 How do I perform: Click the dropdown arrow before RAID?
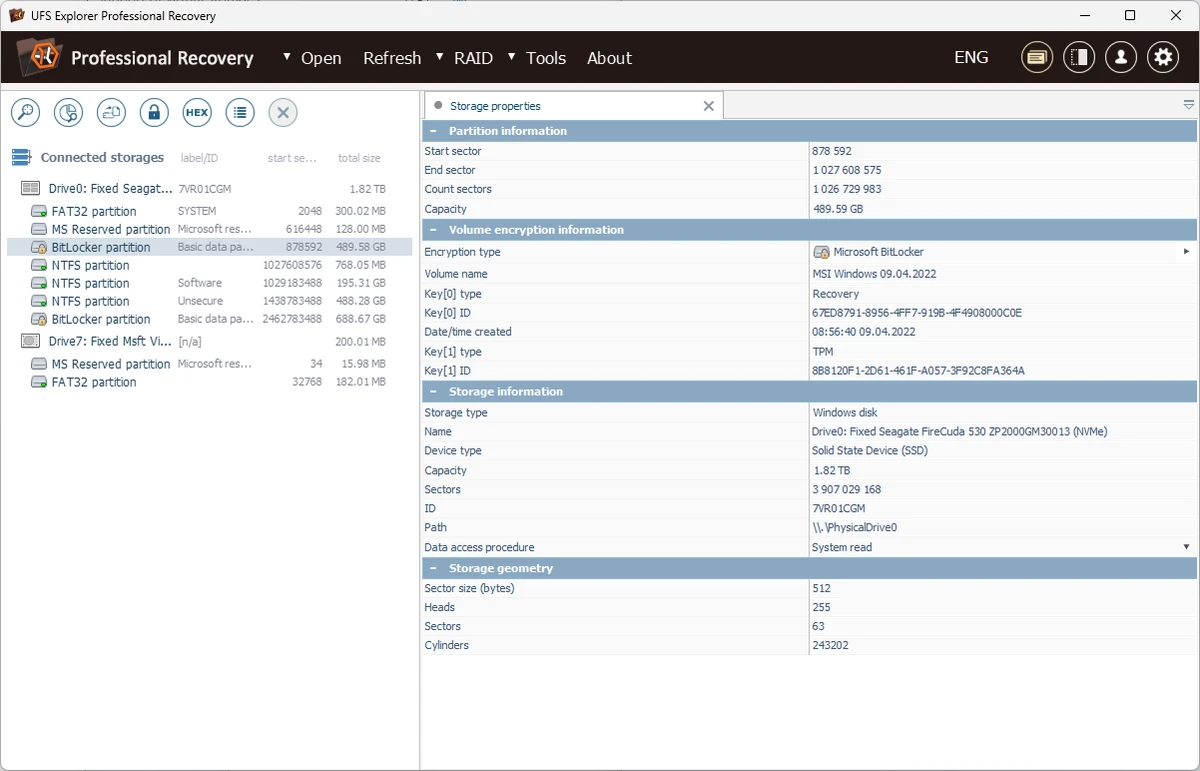(x=440, y=56)
